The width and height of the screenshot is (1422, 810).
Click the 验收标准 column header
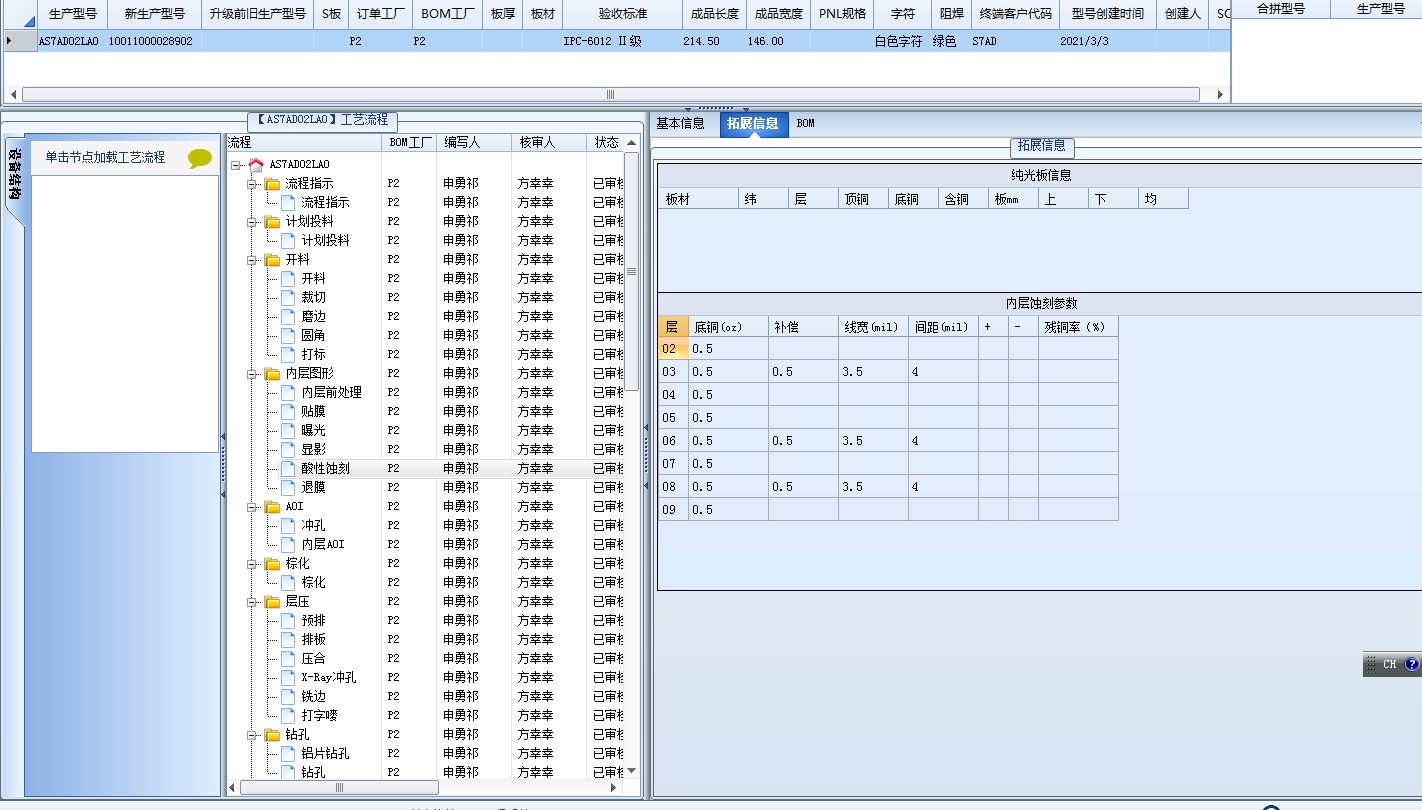[623, 14]
